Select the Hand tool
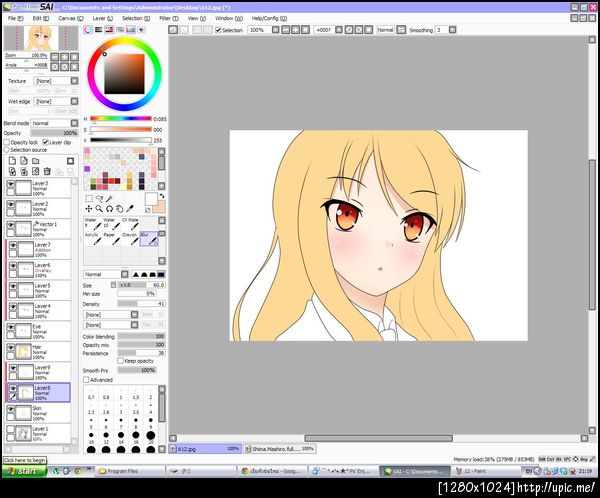Screen dimensions: 600x498 click(x=119, y=209)
